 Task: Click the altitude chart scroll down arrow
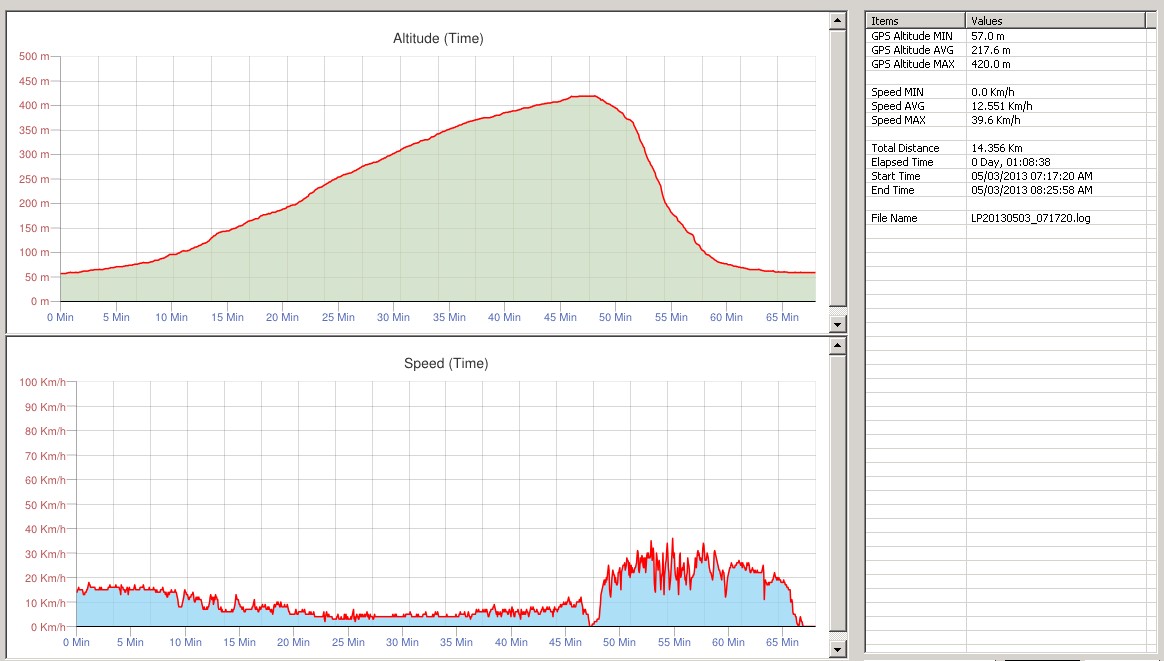click(x=837, y=324)
